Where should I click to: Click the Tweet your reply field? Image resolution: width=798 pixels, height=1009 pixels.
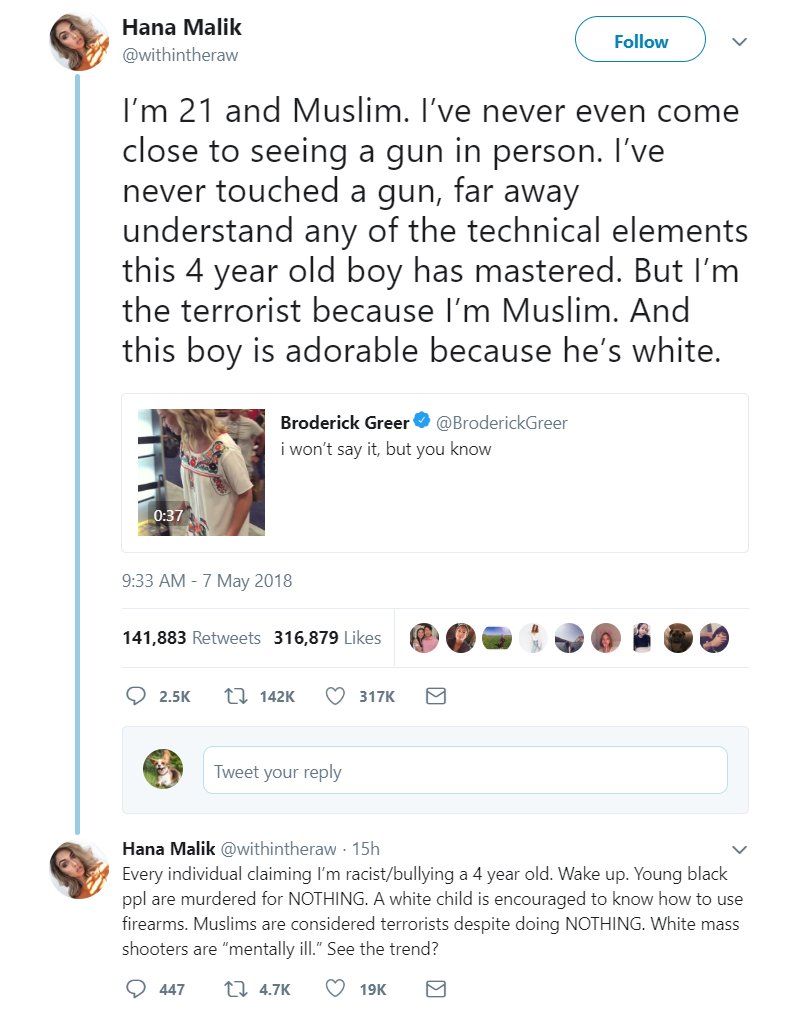coord(464,771)
